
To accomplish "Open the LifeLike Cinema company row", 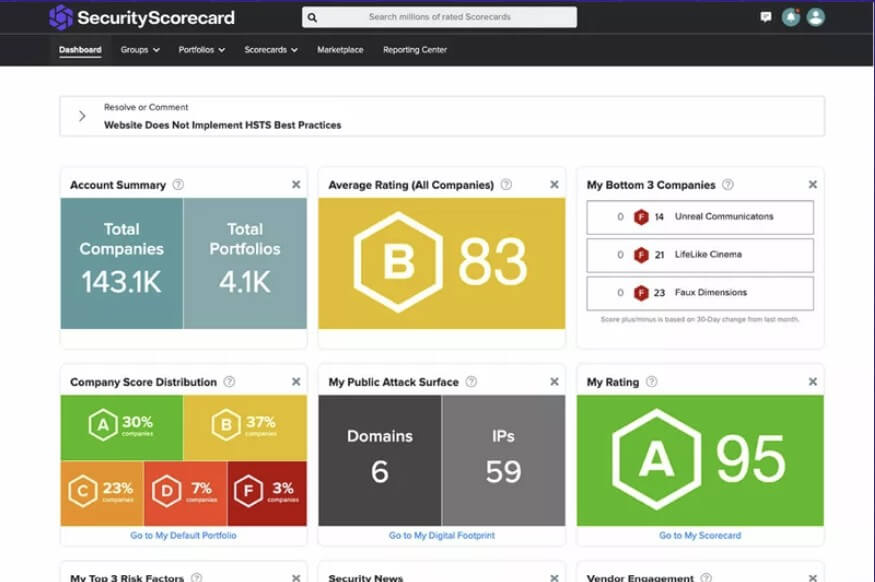I will [x=700, y=255].
